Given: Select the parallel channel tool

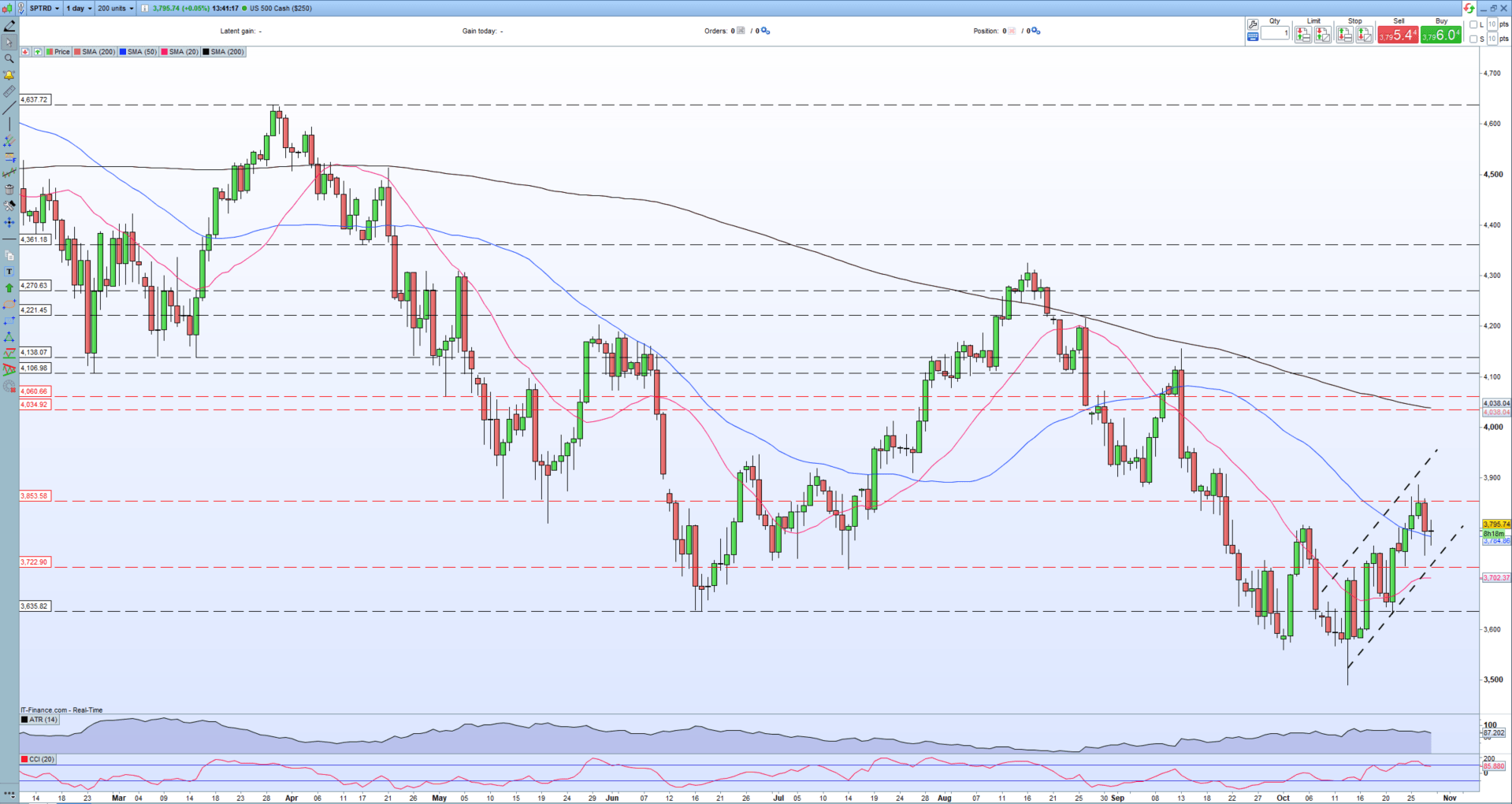Looking at the screenshot, I should point(9,141).
